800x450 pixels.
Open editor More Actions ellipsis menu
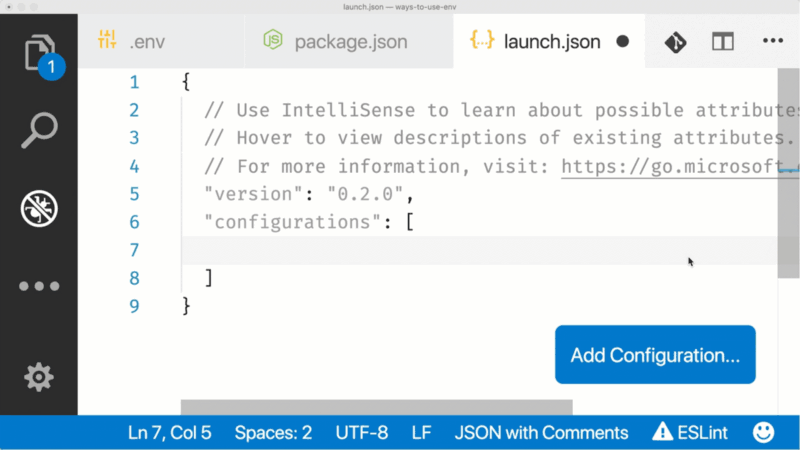pos(773,42)
